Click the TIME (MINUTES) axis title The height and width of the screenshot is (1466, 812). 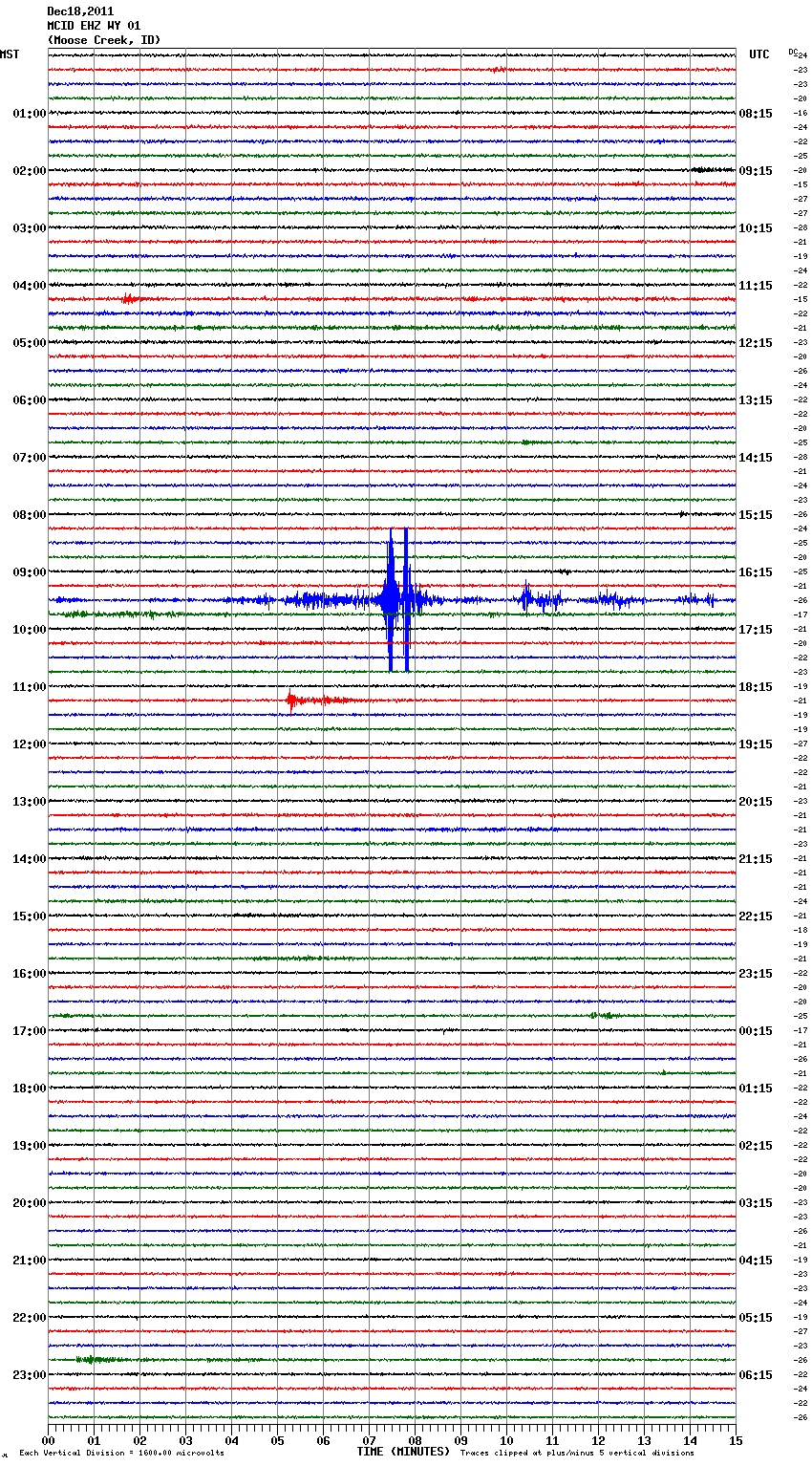(403, 1452)
